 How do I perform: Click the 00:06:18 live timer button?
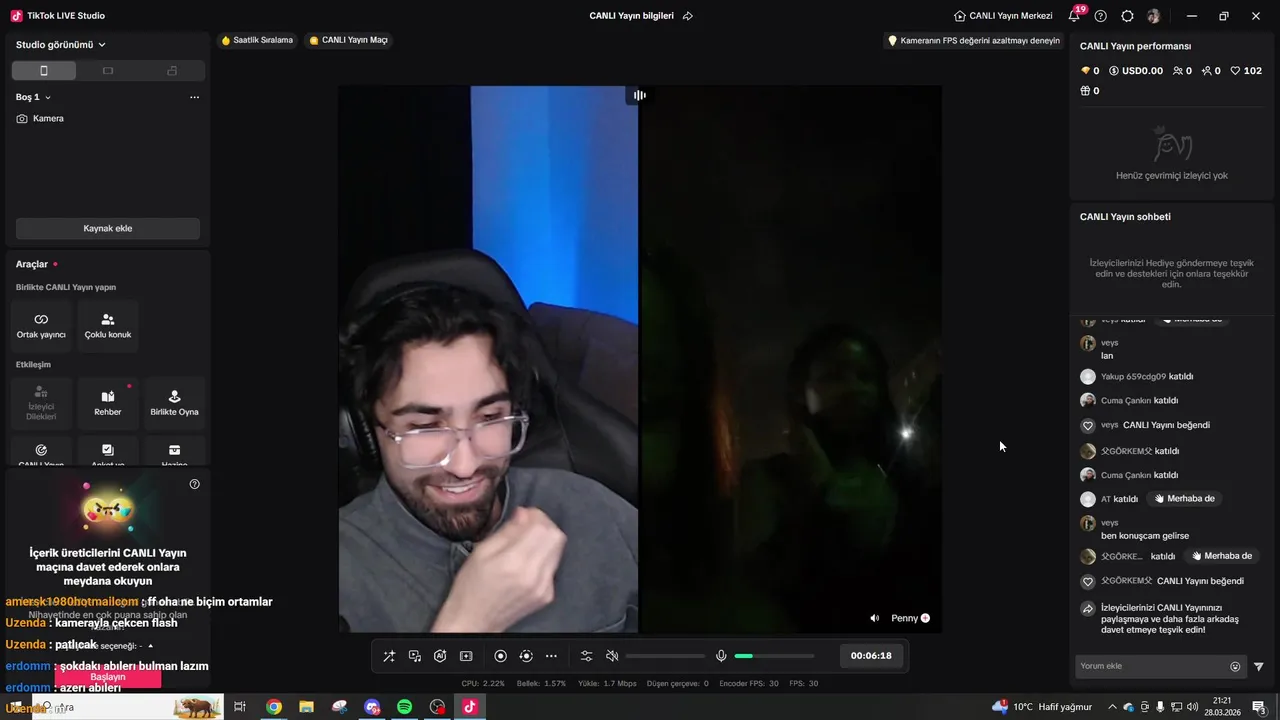coord(871,656)
